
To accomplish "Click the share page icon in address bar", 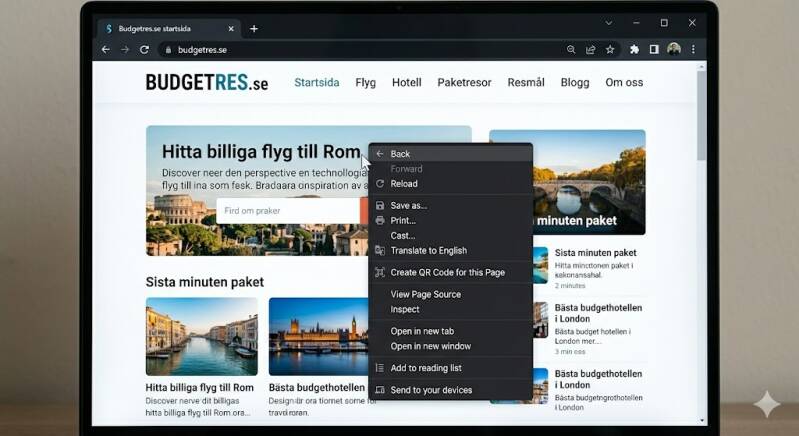I will pyautogui.click(x=591, y=49).
